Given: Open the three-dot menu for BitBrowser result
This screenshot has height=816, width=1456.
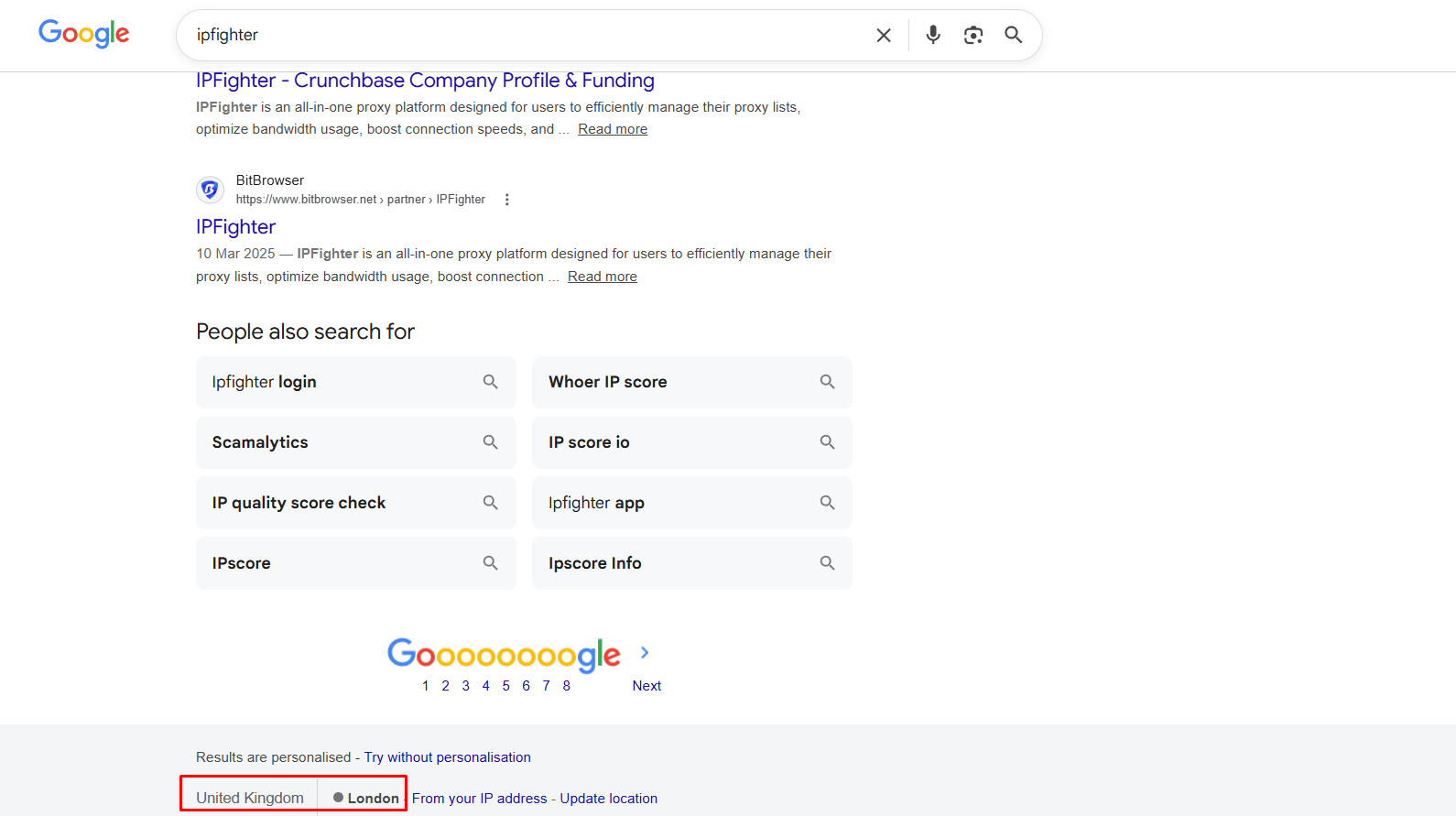Looking at the screenshot, I should 506,200.
